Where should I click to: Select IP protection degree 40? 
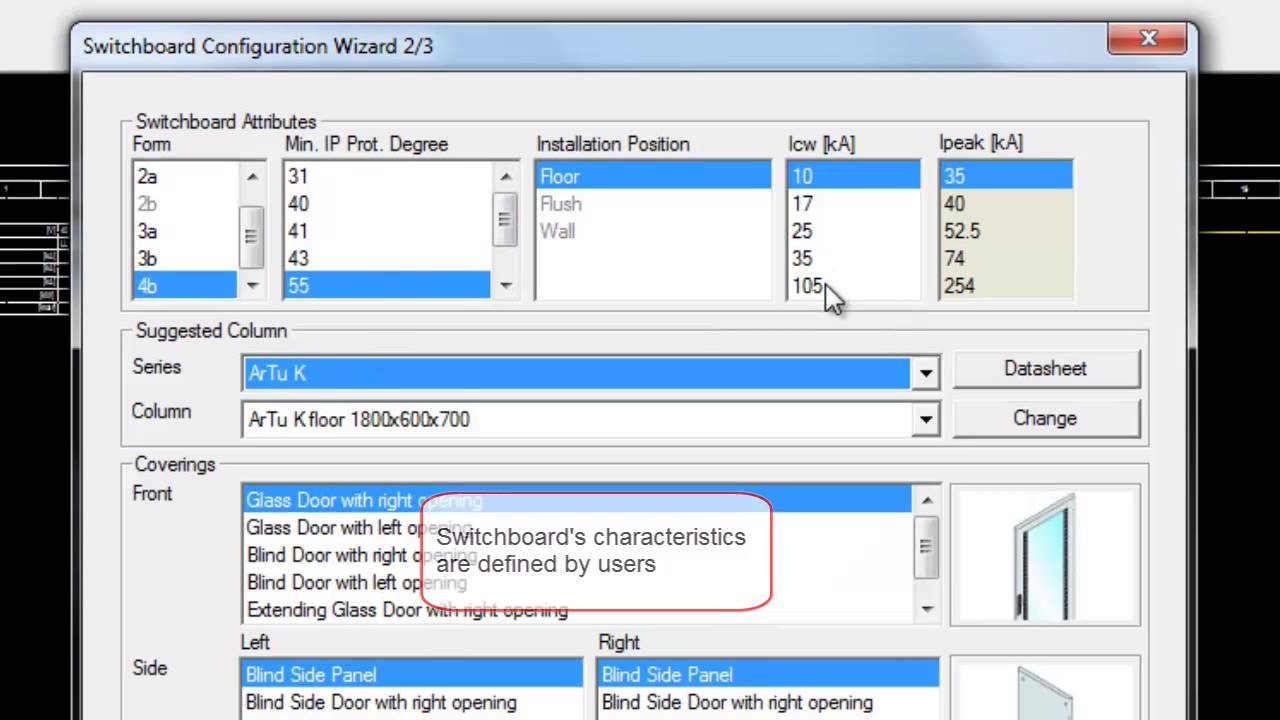click(x=387, y=204)
